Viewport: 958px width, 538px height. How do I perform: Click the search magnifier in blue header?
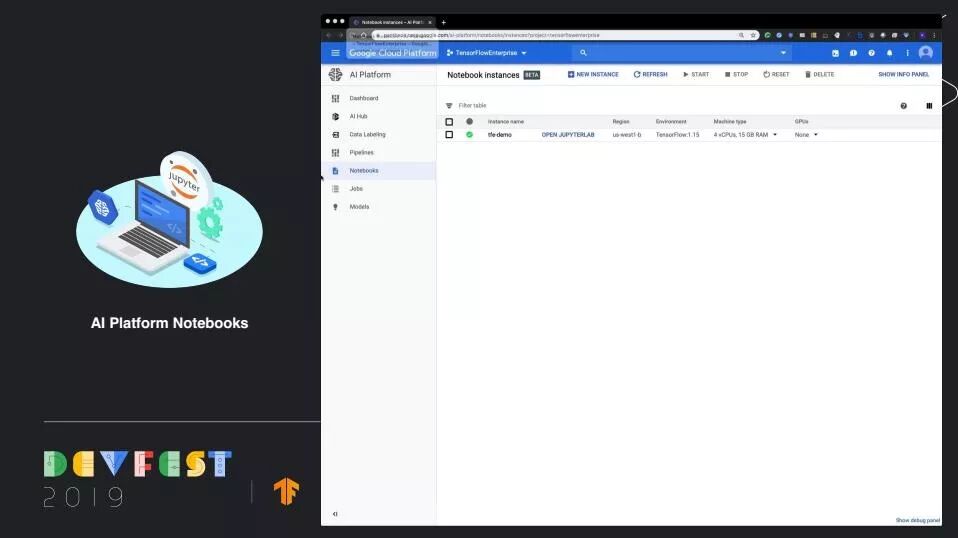[x=583, y=53]
